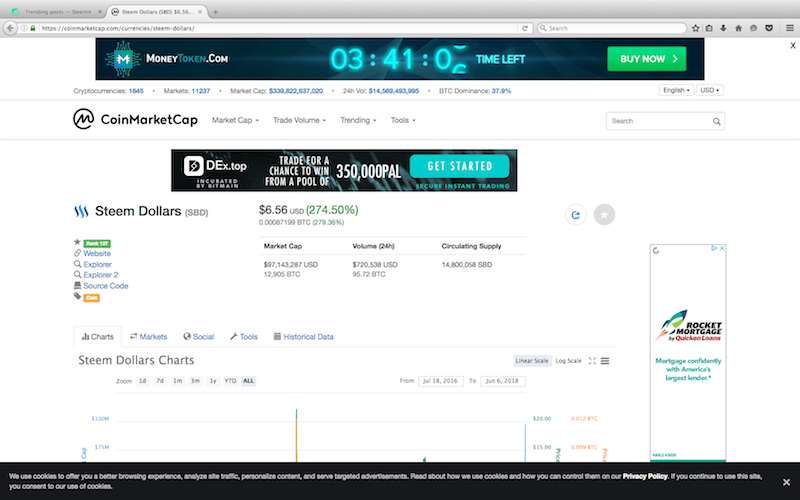Close the top MoneyToken banner ad
Screen dimensions: 800x500
[793, 45]
